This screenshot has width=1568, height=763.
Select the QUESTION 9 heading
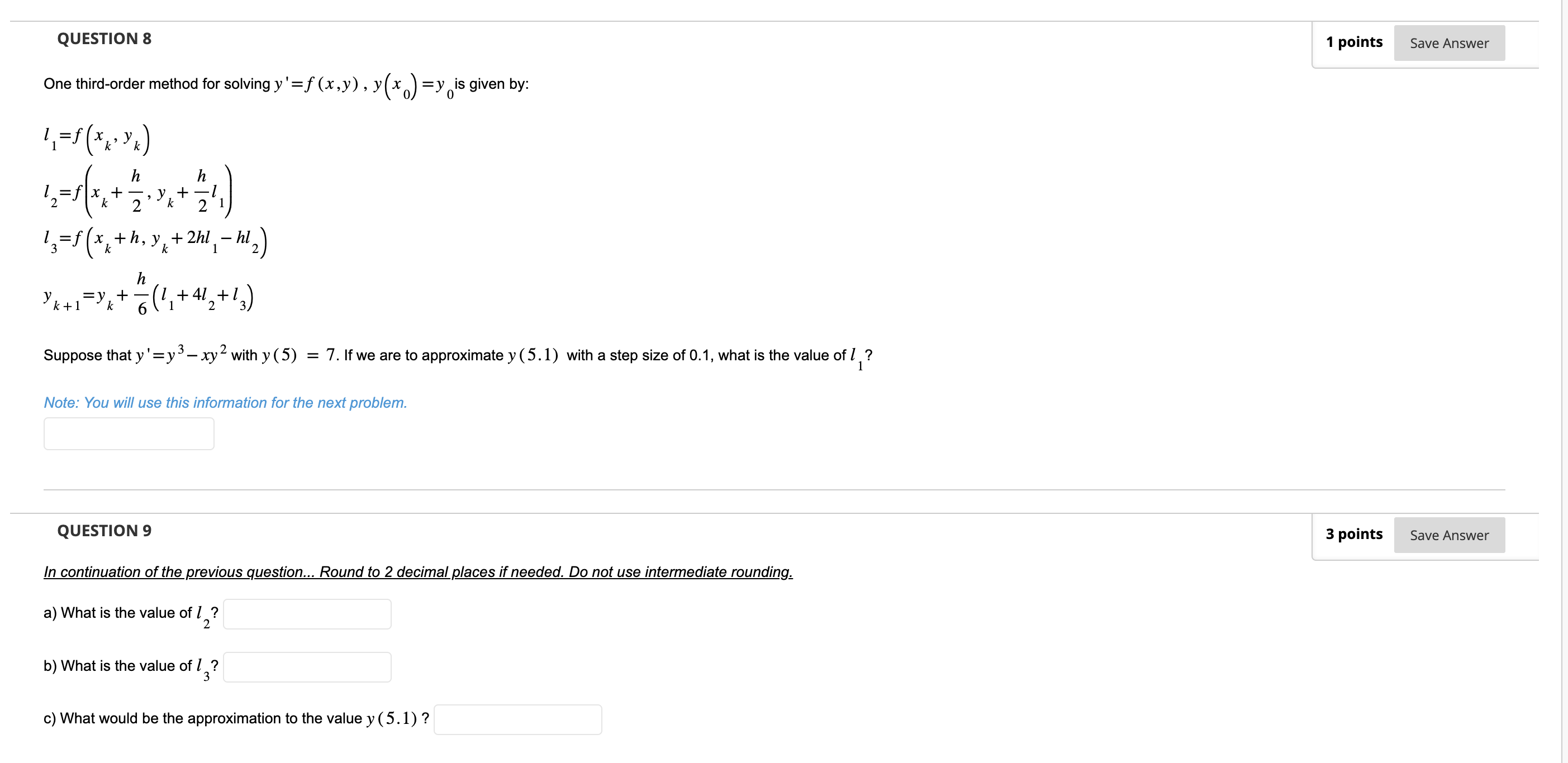(x=104, y=530)
